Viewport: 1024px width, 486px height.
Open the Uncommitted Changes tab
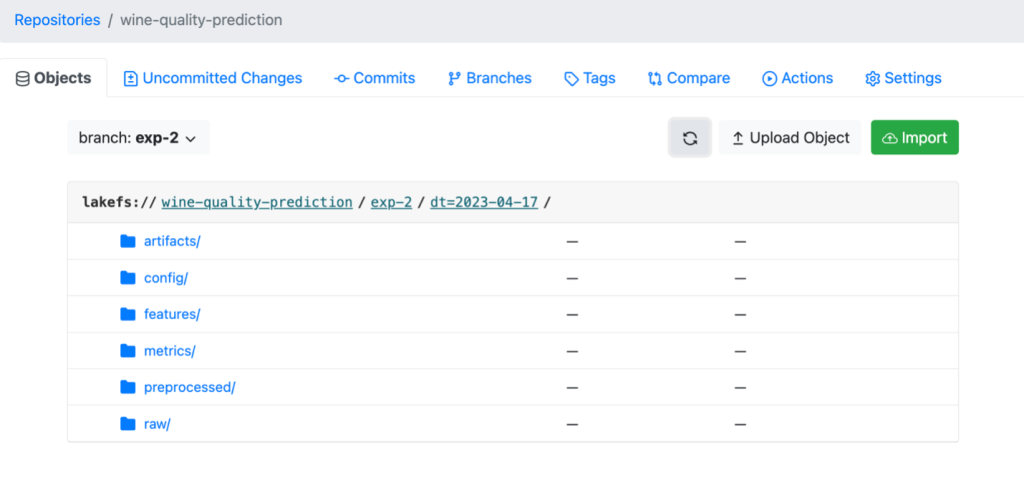(x=213, y=78)
